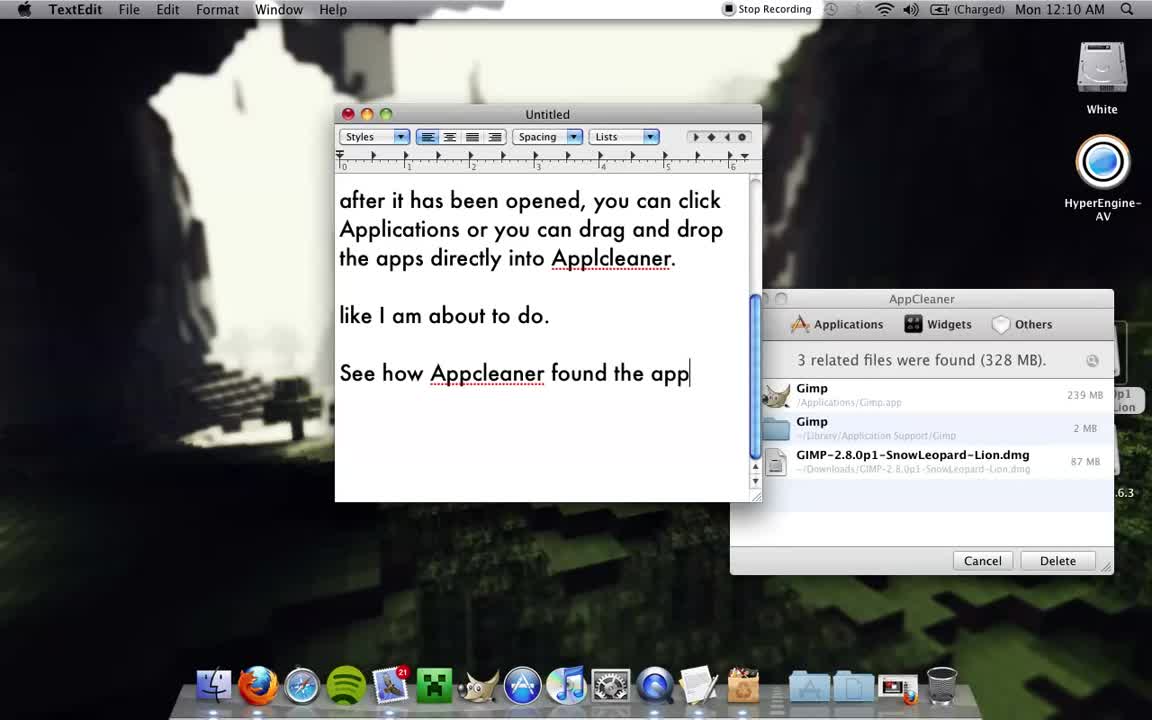Open AppCleaner from the dock
This screenshot has height=720, width=1152.
click(x=743, y=685)
